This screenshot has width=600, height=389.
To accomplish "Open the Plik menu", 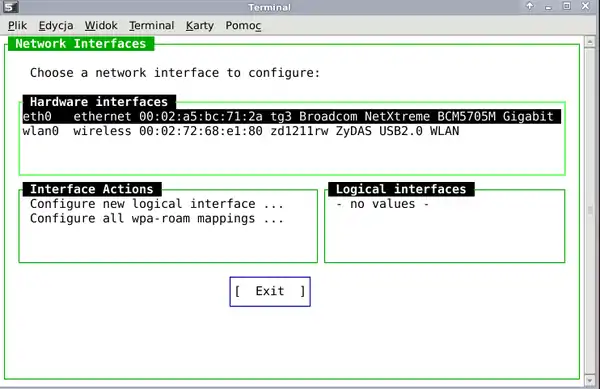I will (x=17, y=26).
